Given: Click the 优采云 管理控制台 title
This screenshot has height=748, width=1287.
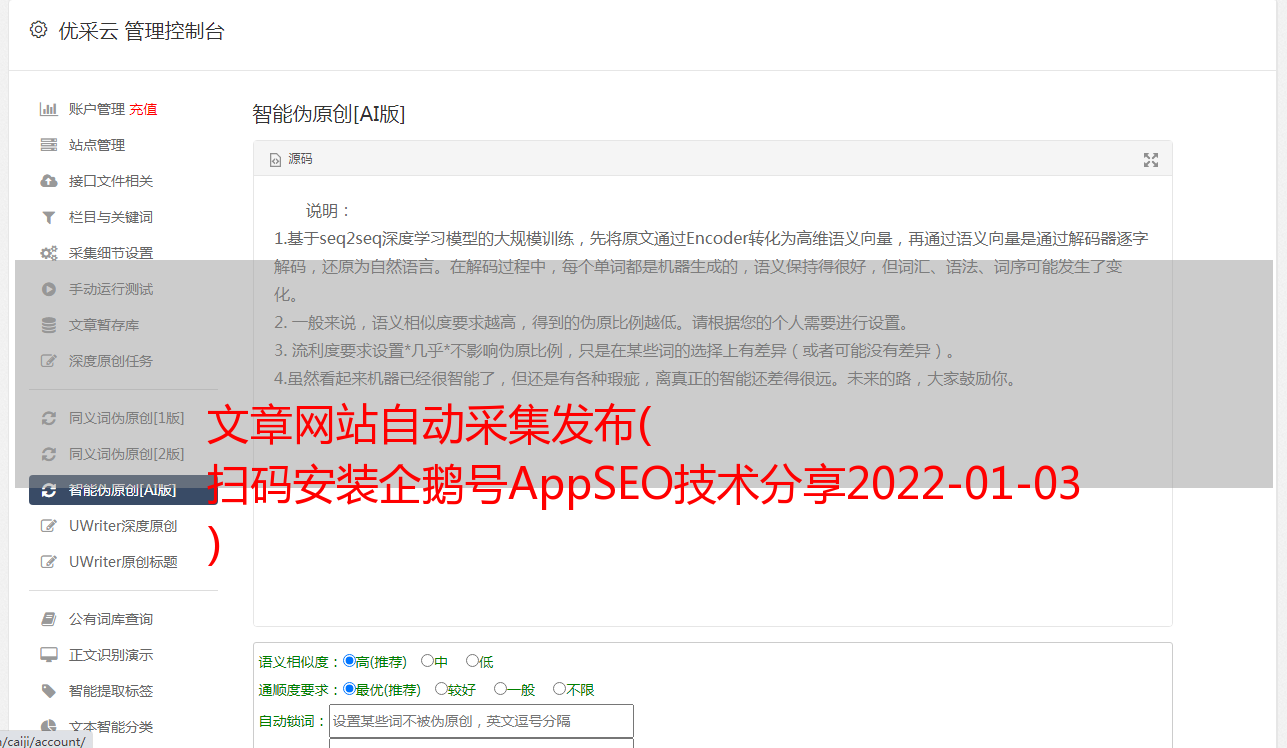Looking at the screenshot, I should pos(141,31).
